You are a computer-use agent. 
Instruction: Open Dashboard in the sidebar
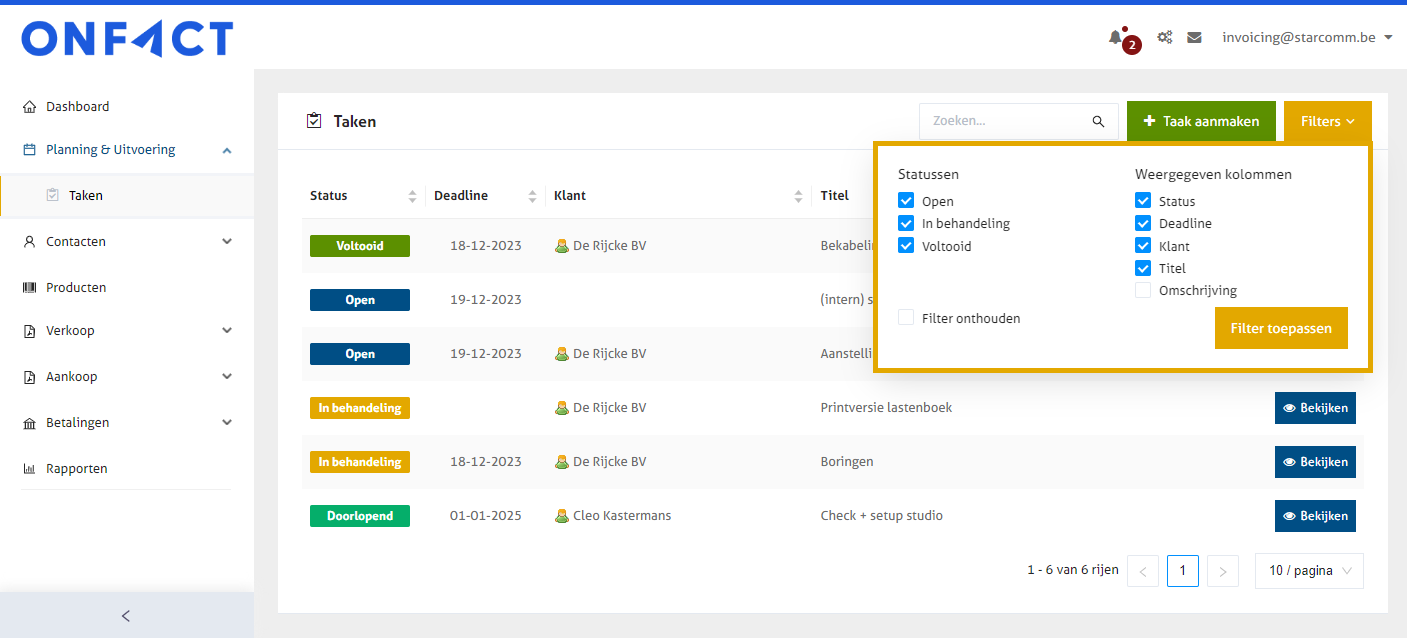click(x=77, y=107)
